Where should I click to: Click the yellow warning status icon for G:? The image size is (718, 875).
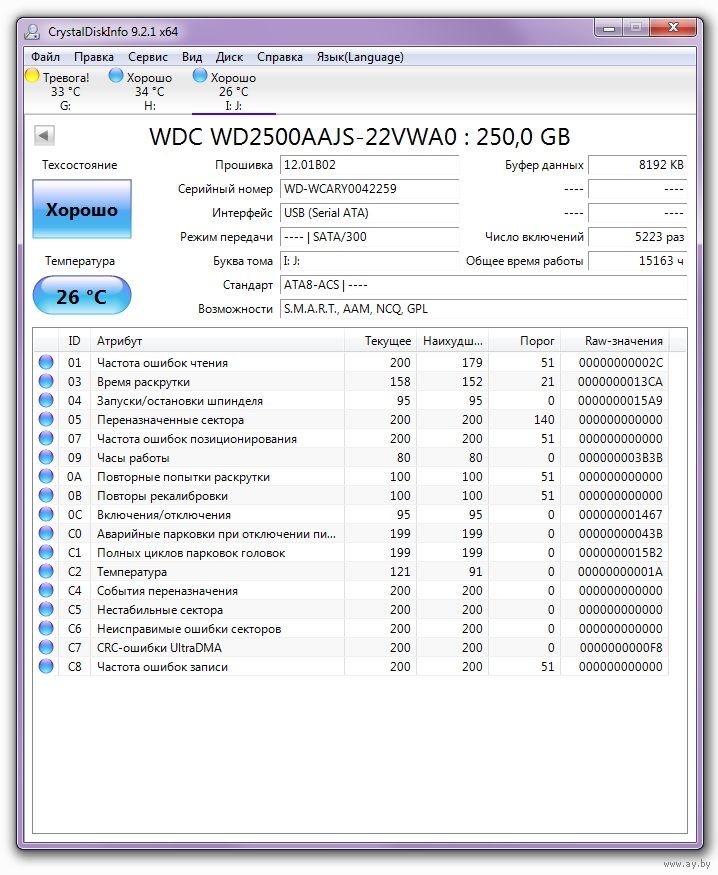[33, 76]
